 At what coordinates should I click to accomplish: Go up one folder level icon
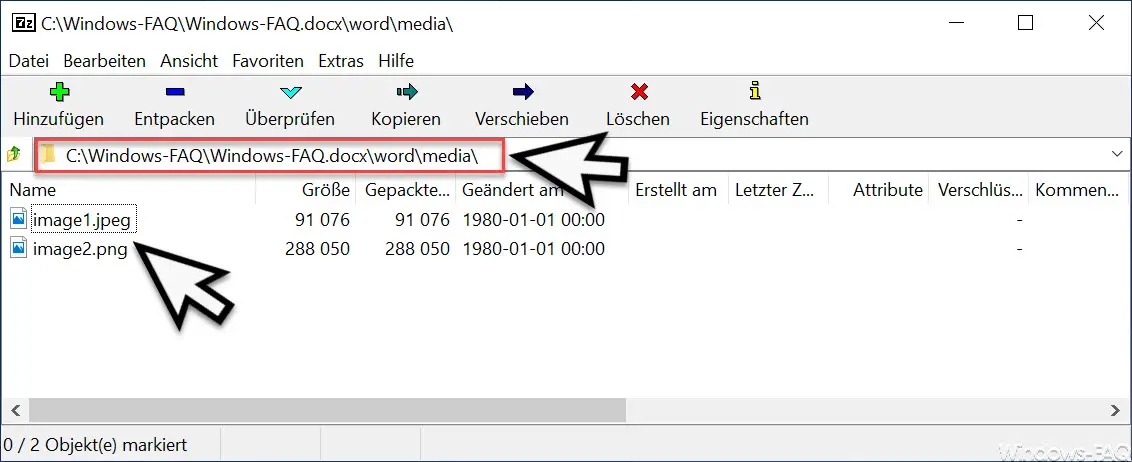(13, 154)
